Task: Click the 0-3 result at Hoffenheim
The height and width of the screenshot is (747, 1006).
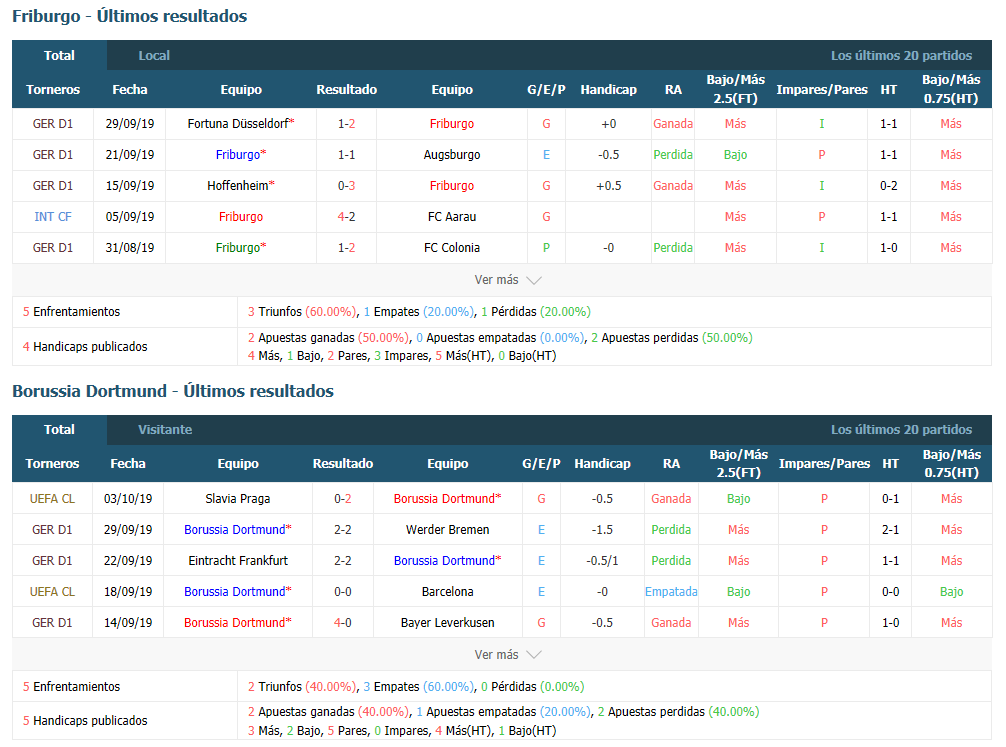Action: click(x=346, y=185)
